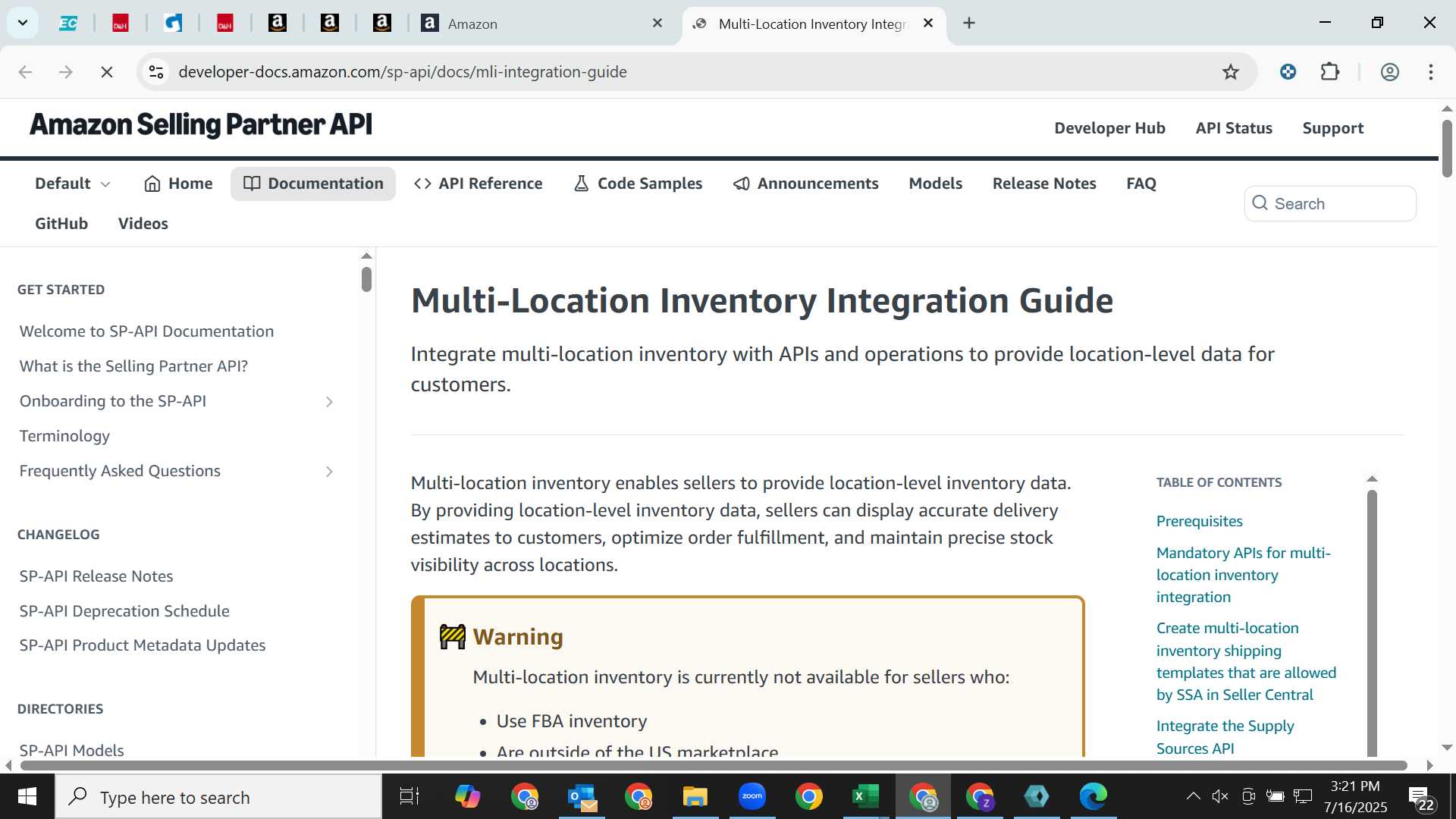The width and height of the screenshot is (1456, 819).
Task: Select the Documentation nav item
Action: [313, 184]
